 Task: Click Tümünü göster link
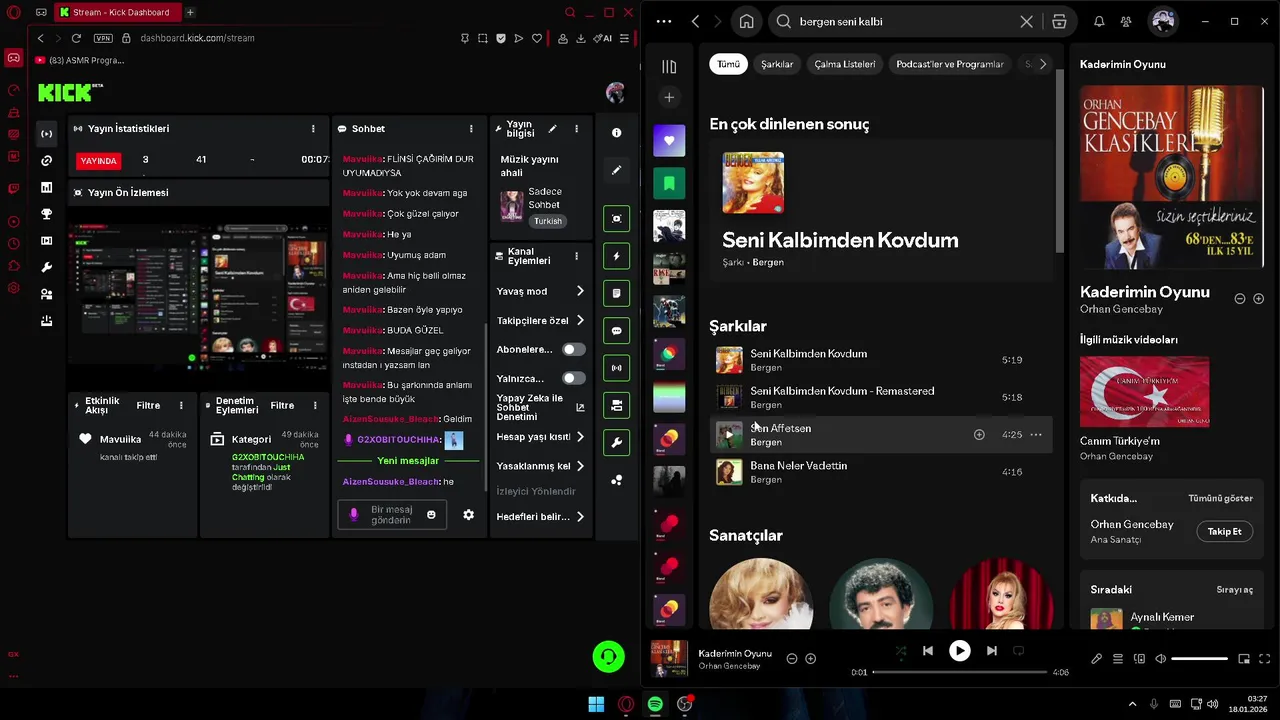click(1220, 498)
